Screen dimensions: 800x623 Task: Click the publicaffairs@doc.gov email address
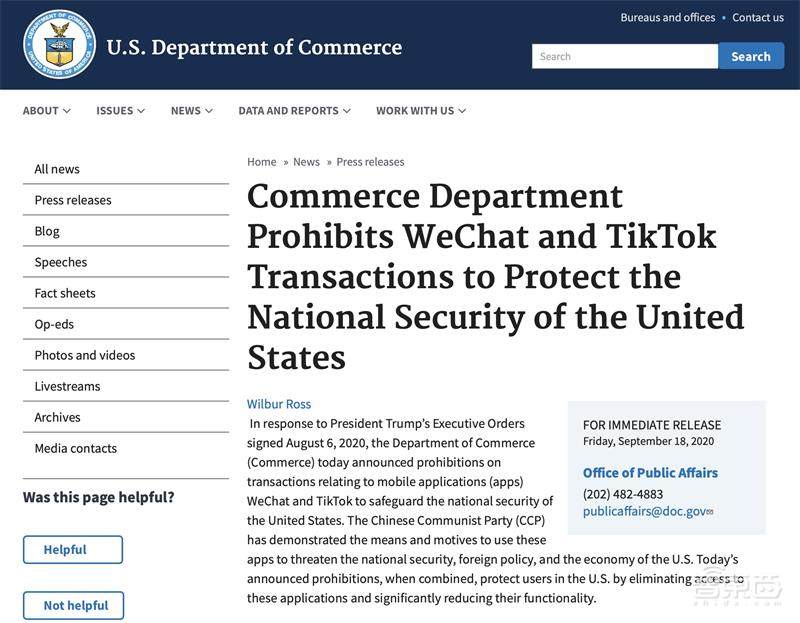click(x=644, y=512)
